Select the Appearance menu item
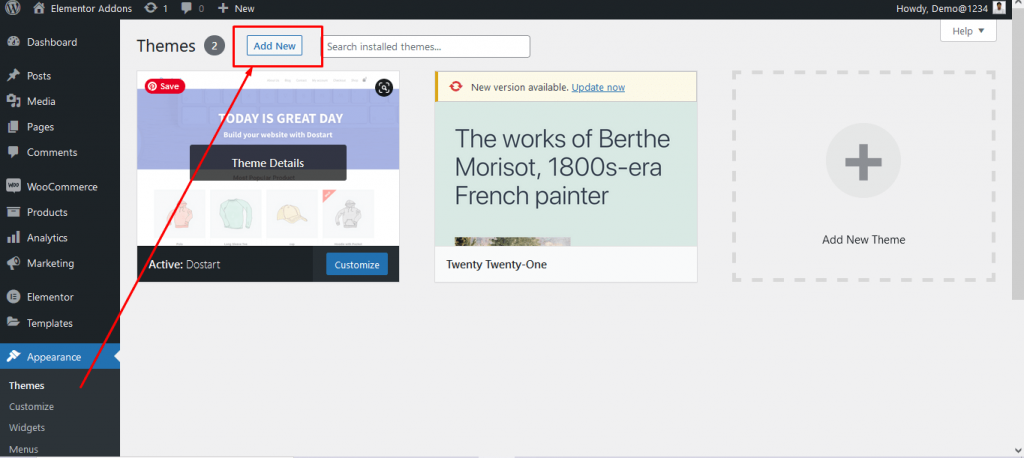The image size is (1024, 458). (60, 357)
